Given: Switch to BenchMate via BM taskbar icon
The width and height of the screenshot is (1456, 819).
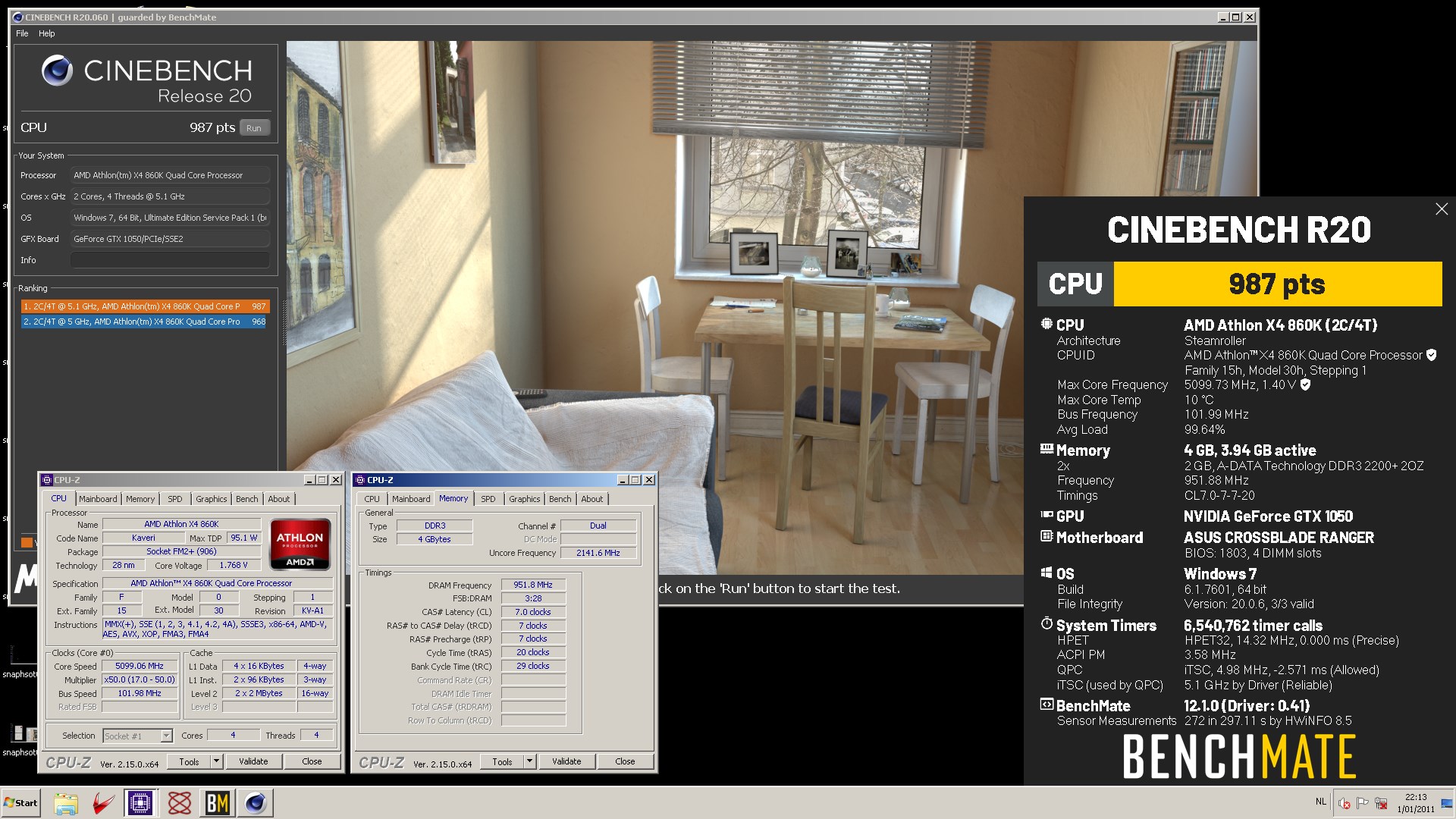Looking at the screenshot, I should coord(218,803).
